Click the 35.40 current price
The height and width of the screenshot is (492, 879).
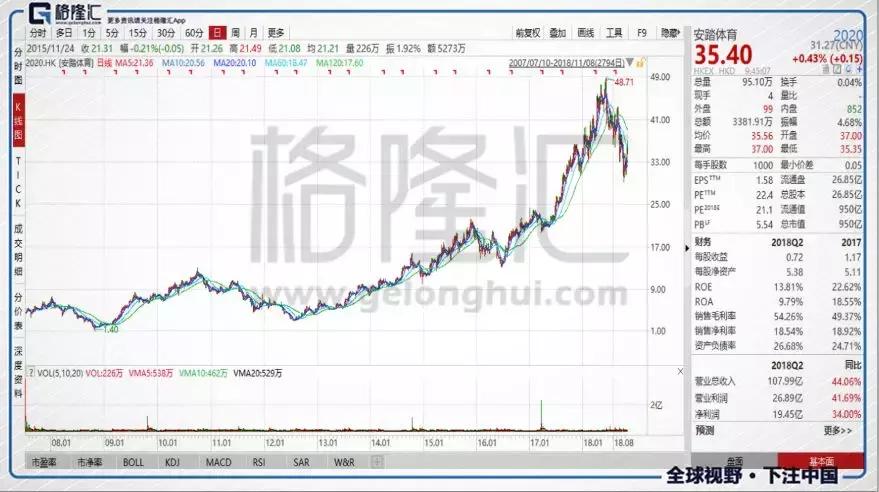[723, 55]
